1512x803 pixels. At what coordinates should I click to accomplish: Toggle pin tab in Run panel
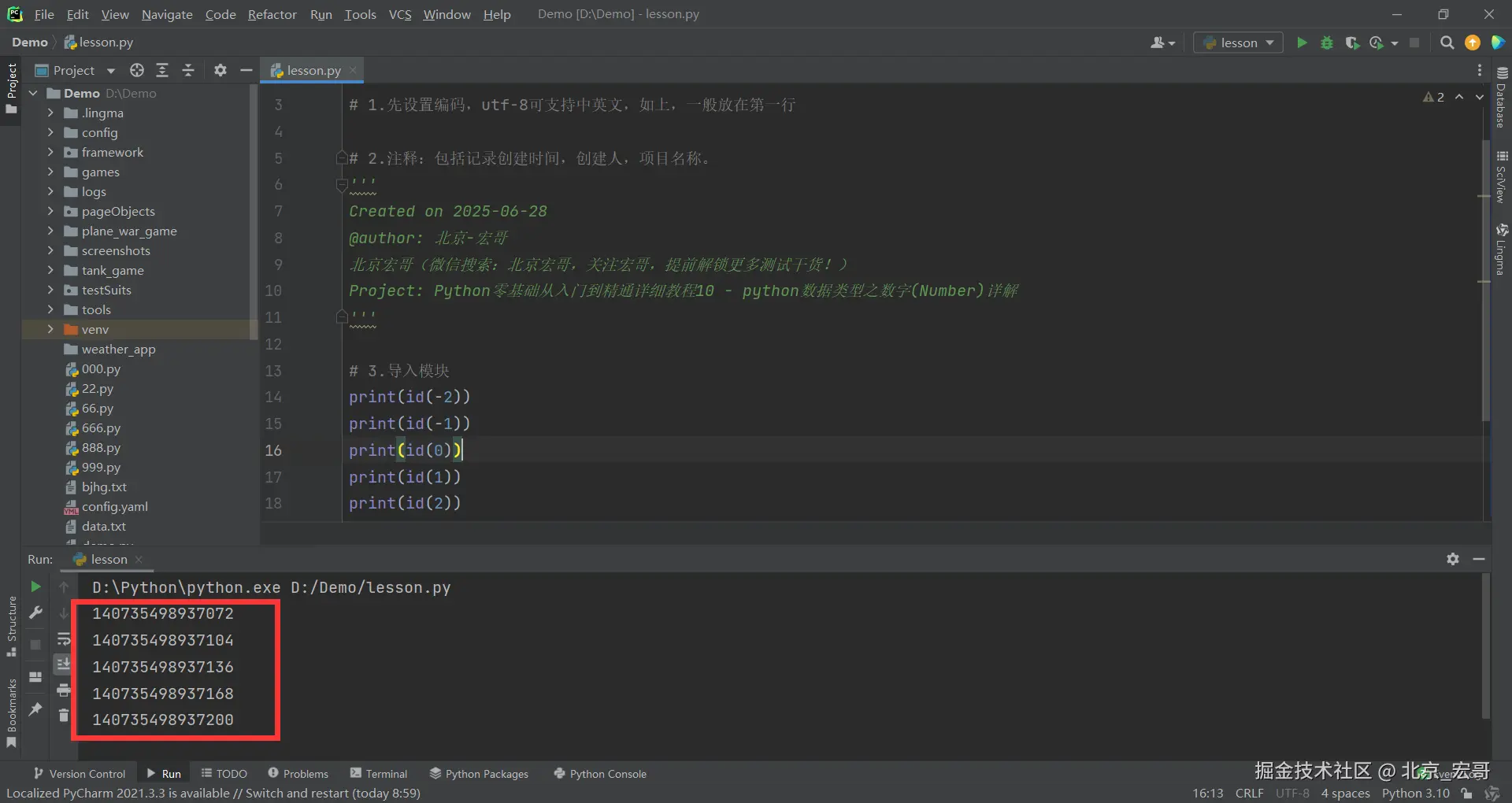[35, 709]
